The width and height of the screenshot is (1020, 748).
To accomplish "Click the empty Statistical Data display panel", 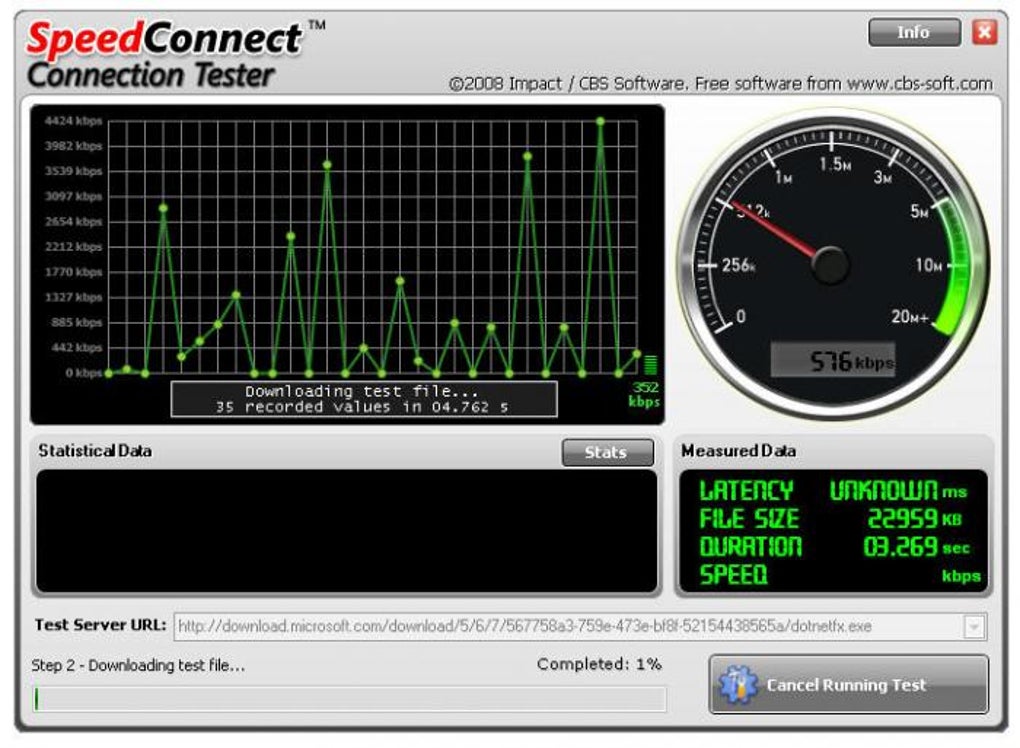I will 347,531.
